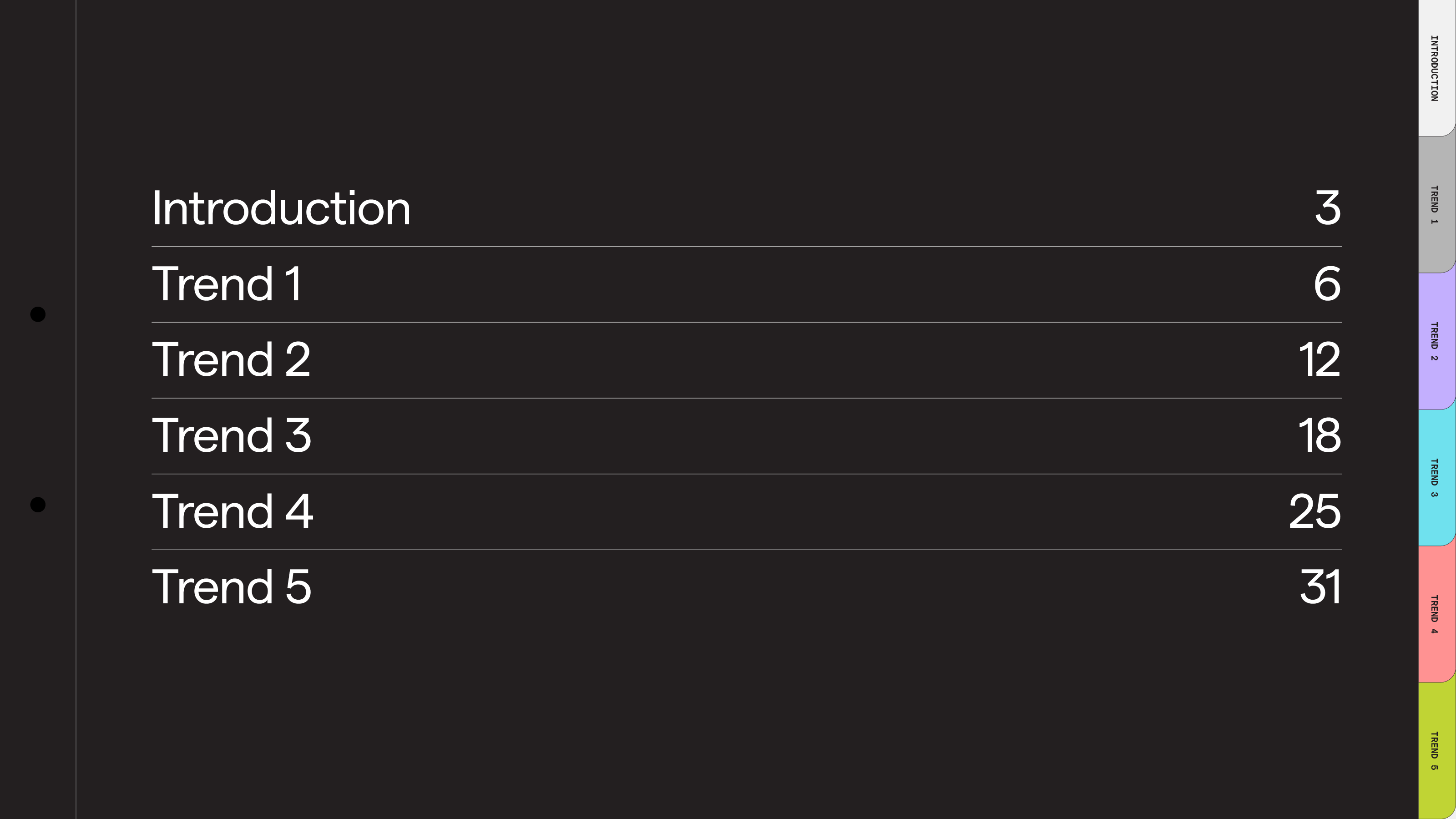
Task: Open the Trend 5 contents entry
Action: [232, 586]
